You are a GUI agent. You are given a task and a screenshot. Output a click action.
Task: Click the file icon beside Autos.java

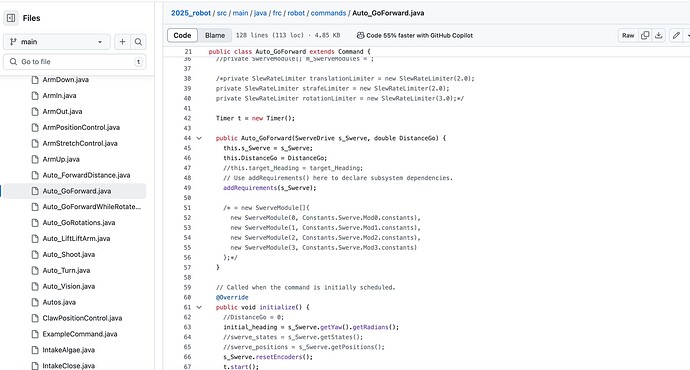point(35,302)
